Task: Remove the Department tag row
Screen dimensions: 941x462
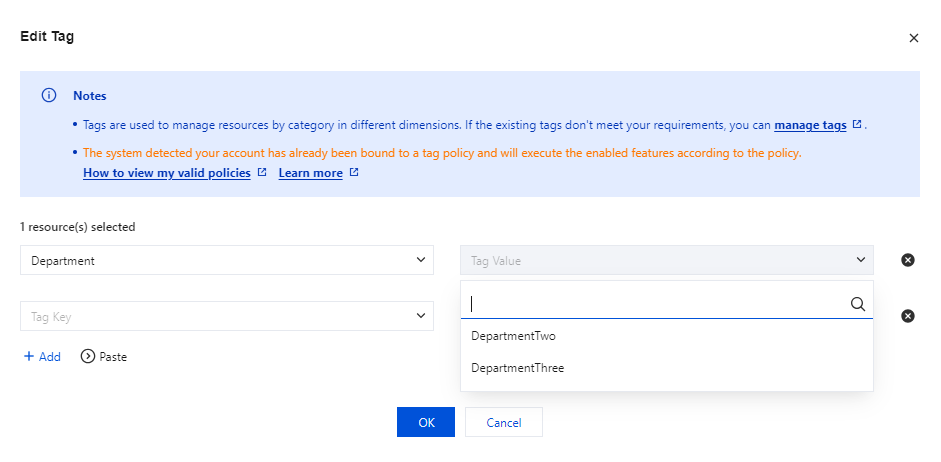Action: pyautogui.click(x=908, y=260)
